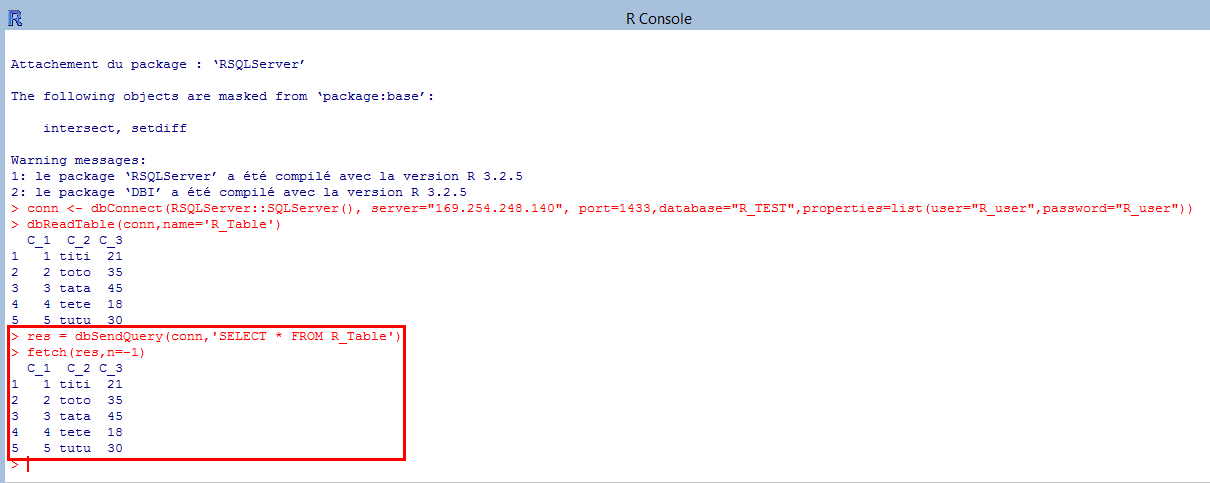Click 'tutu' in the fetch output
This screenshot has height=483, width=1210.
74,448
